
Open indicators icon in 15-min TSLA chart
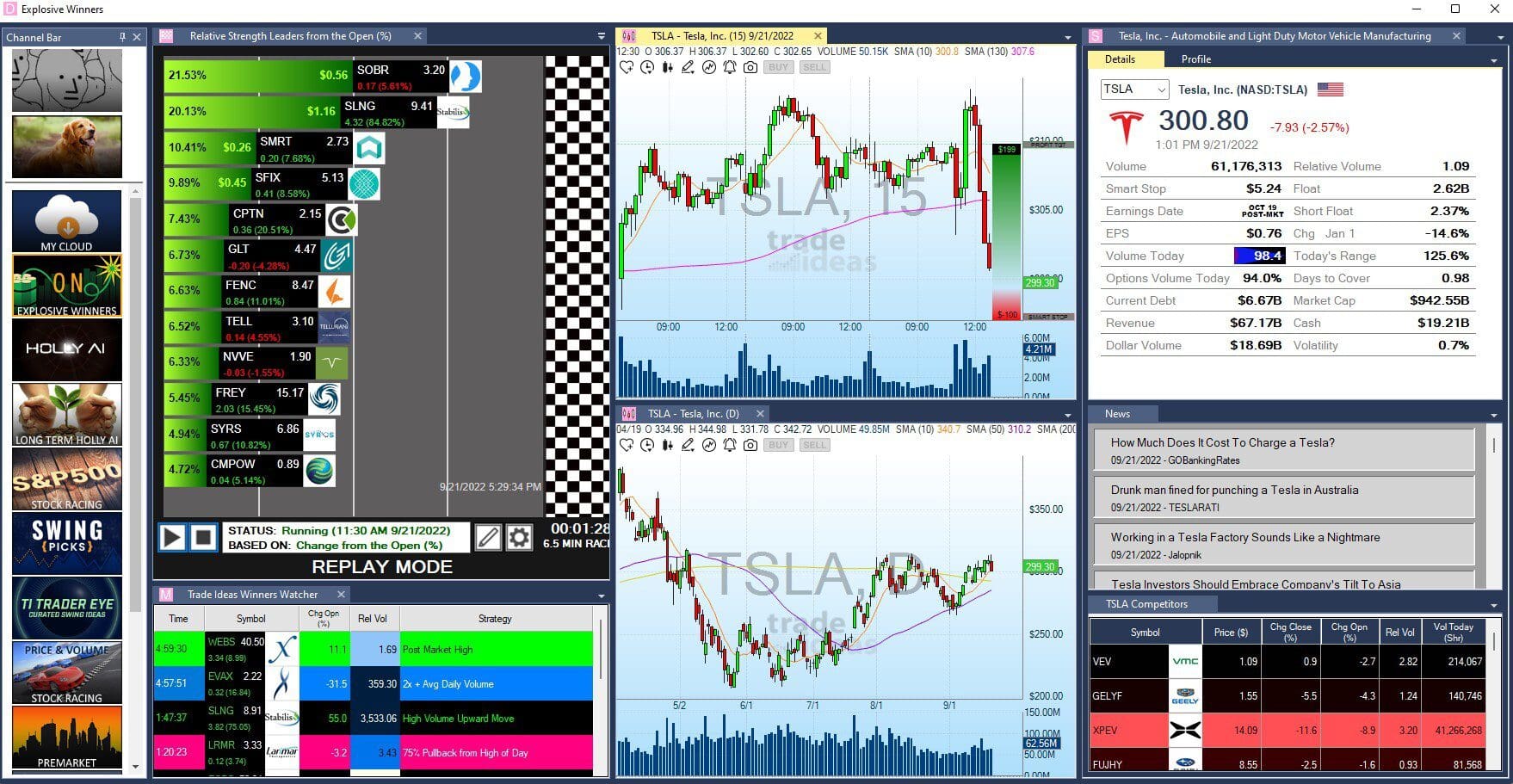tap(709, 67)
